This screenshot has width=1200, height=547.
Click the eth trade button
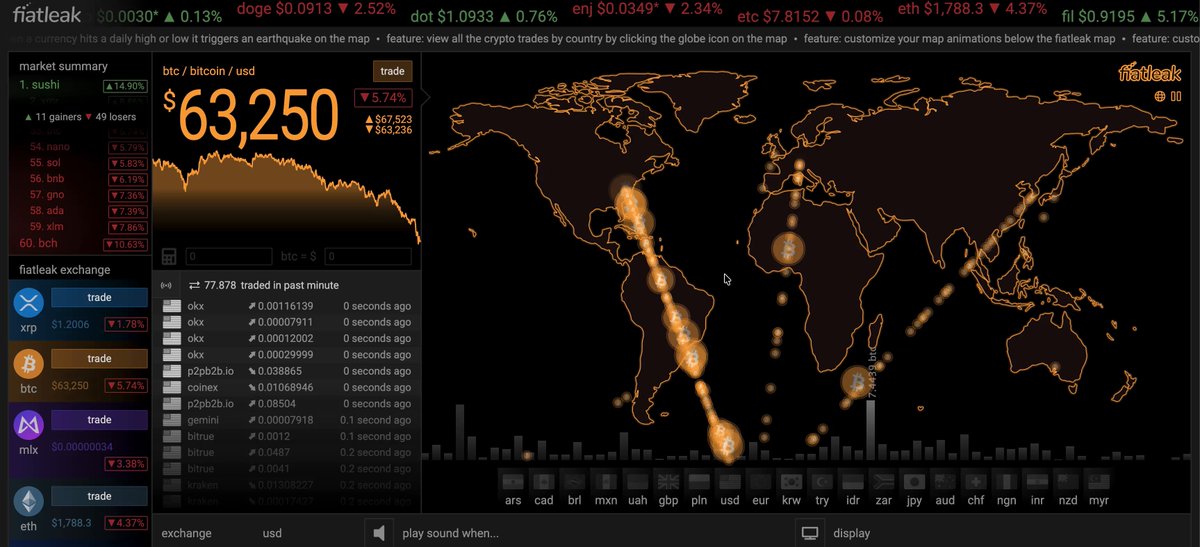click(x=99, y=496)
